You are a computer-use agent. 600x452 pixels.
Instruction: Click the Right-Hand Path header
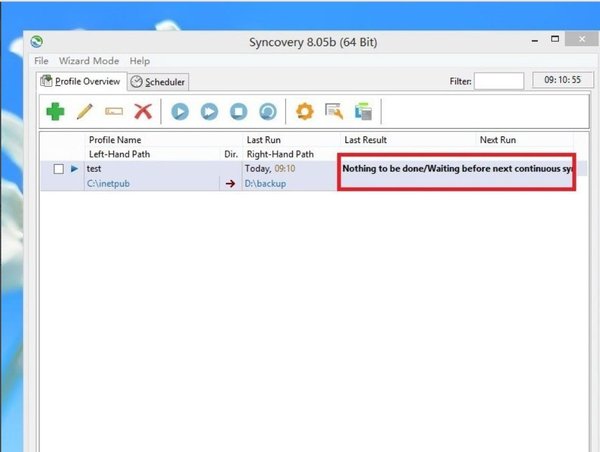pos(280,154)
